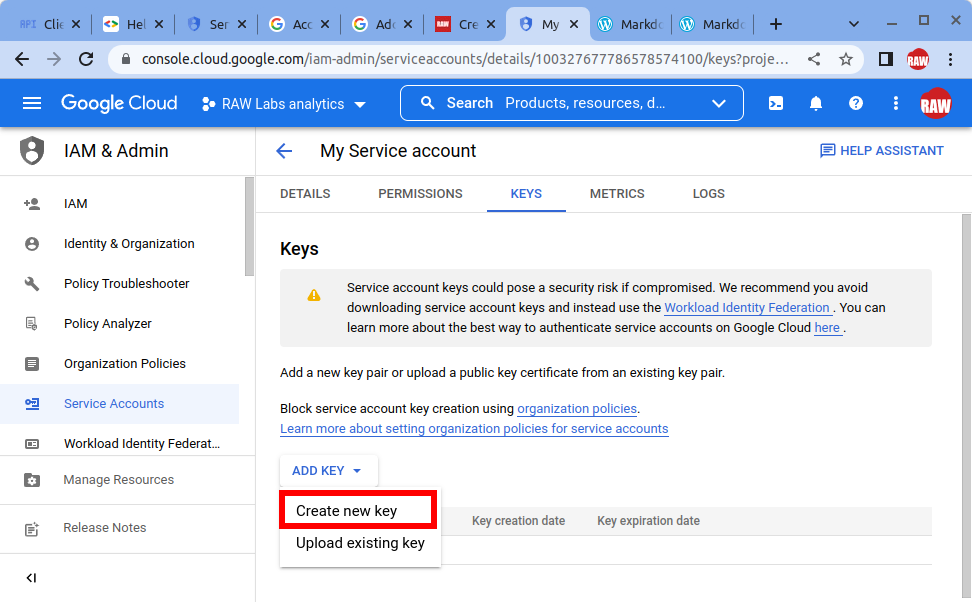Click the IAM & Admin shield icon

(x=32, y=151)
